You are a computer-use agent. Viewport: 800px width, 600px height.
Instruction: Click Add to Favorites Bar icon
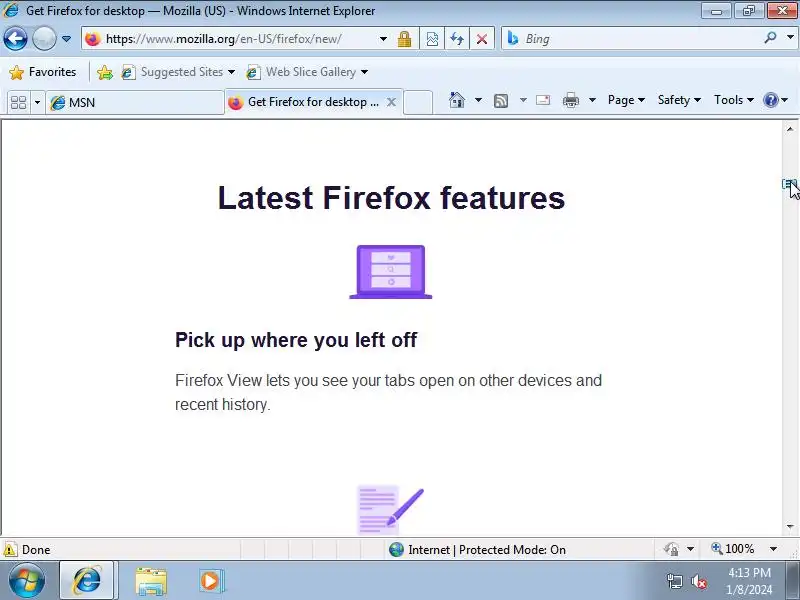105,72
